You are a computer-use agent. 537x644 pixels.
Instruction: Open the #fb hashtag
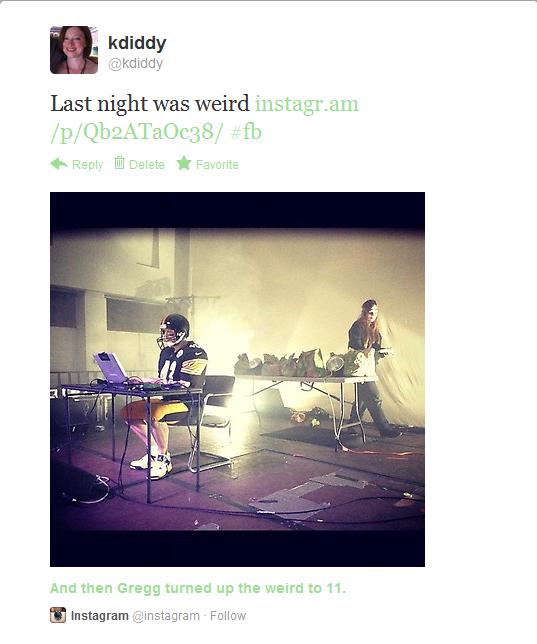(x=246, y=132)
